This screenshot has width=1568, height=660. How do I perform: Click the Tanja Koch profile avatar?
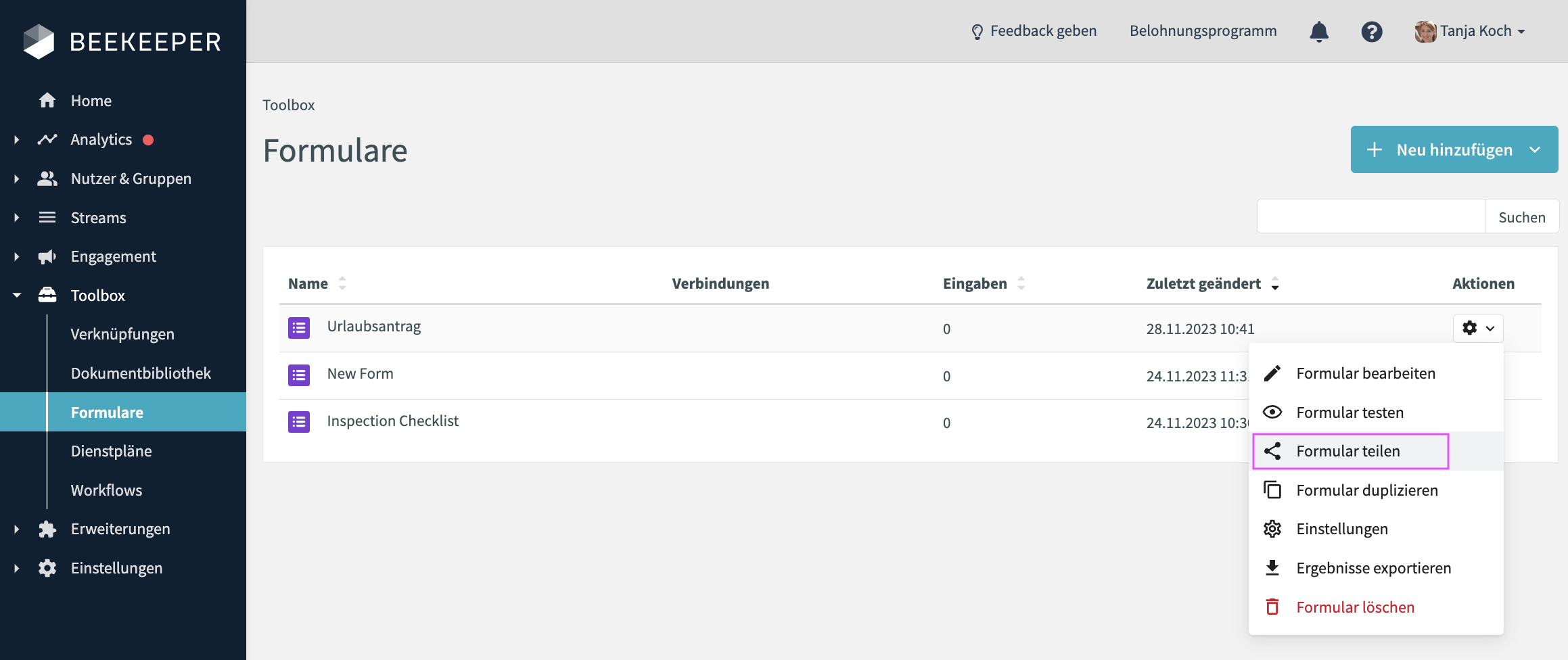click(1425, 32)
